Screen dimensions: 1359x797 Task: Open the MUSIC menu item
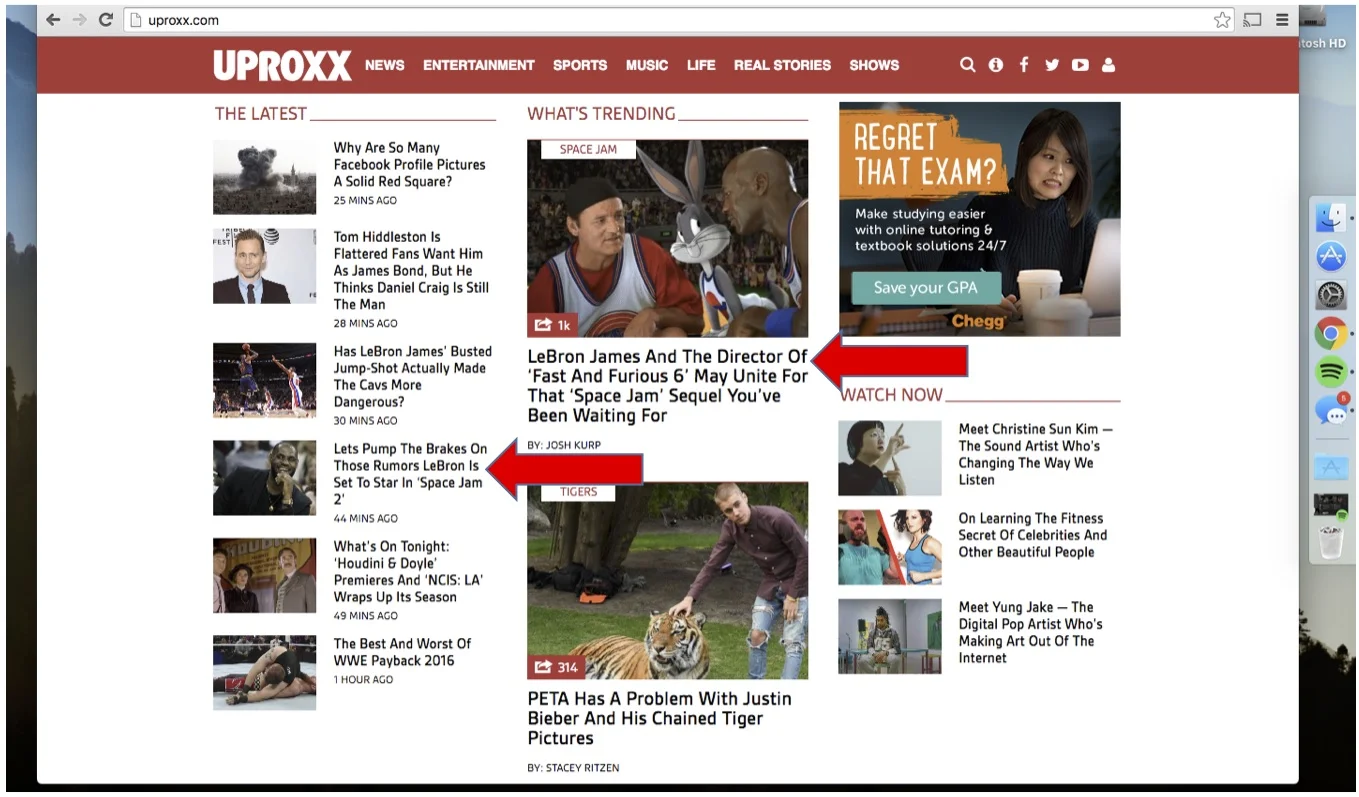(647, 65)
